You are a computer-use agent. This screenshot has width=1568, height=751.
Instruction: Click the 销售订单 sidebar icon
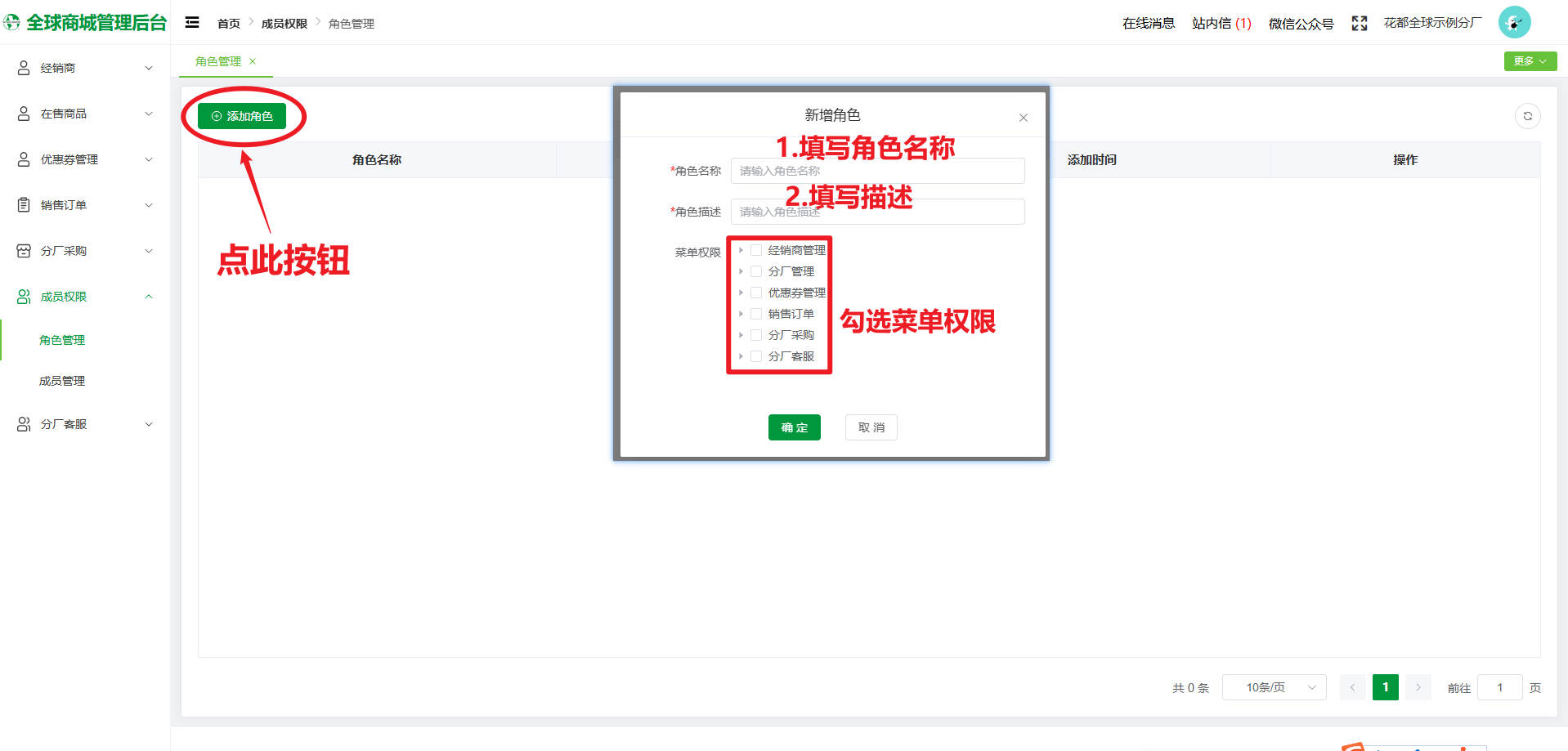tap(24, 205)
